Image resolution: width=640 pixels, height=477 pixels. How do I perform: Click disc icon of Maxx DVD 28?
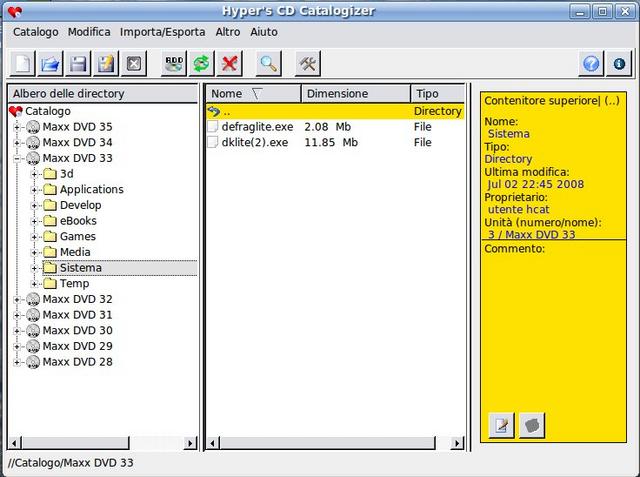click(33, 362)
